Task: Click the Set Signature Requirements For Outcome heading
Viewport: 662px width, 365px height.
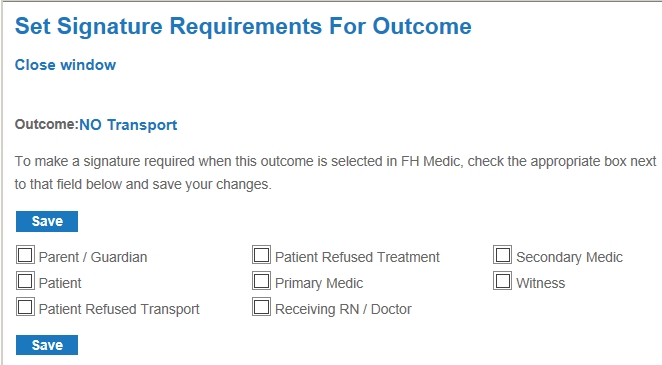Action: 243,26
